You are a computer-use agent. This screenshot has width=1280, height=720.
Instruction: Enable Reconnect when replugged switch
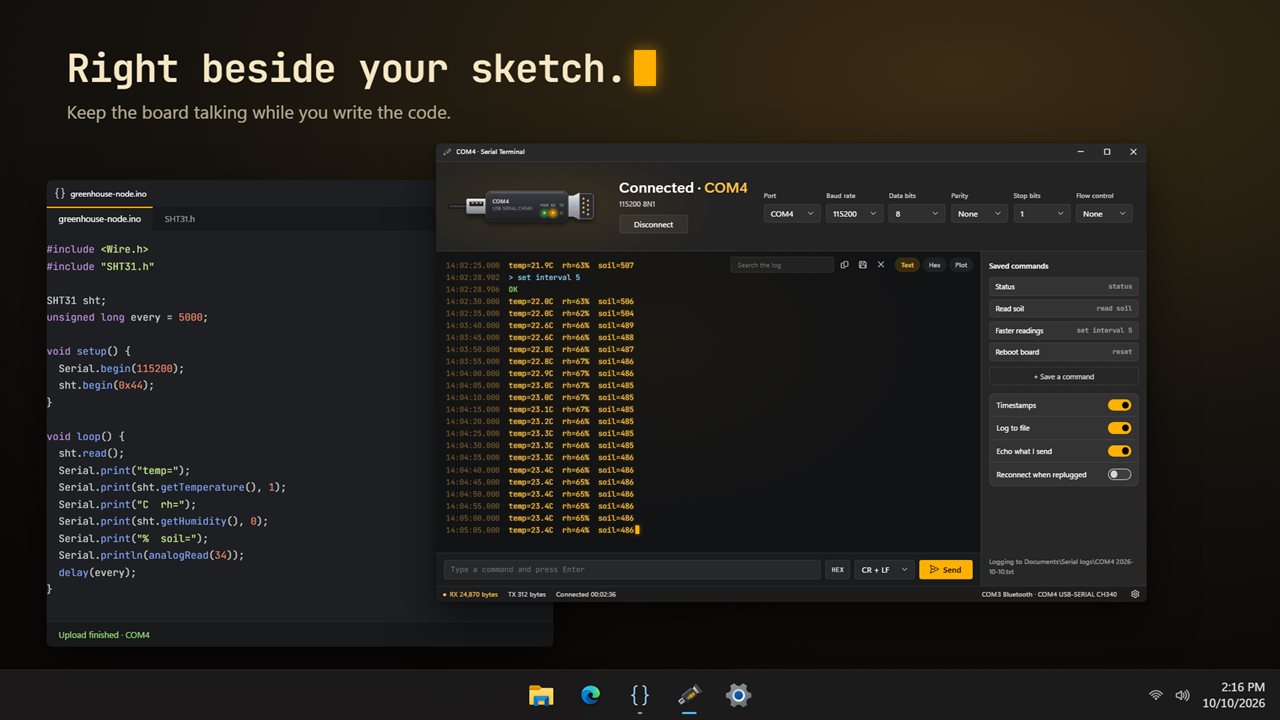(1119, 474)
